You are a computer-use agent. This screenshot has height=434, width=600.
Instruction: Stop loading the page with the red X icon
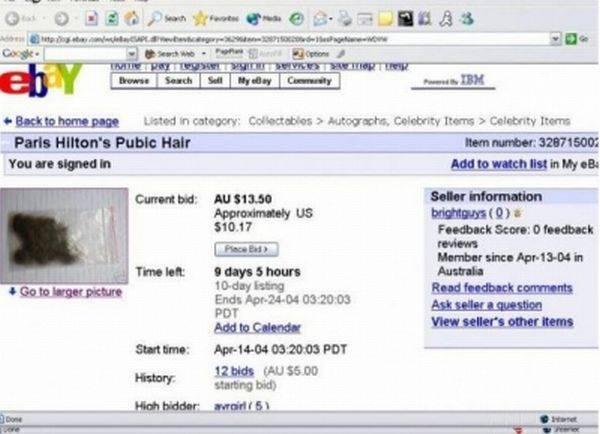point(91,18)
